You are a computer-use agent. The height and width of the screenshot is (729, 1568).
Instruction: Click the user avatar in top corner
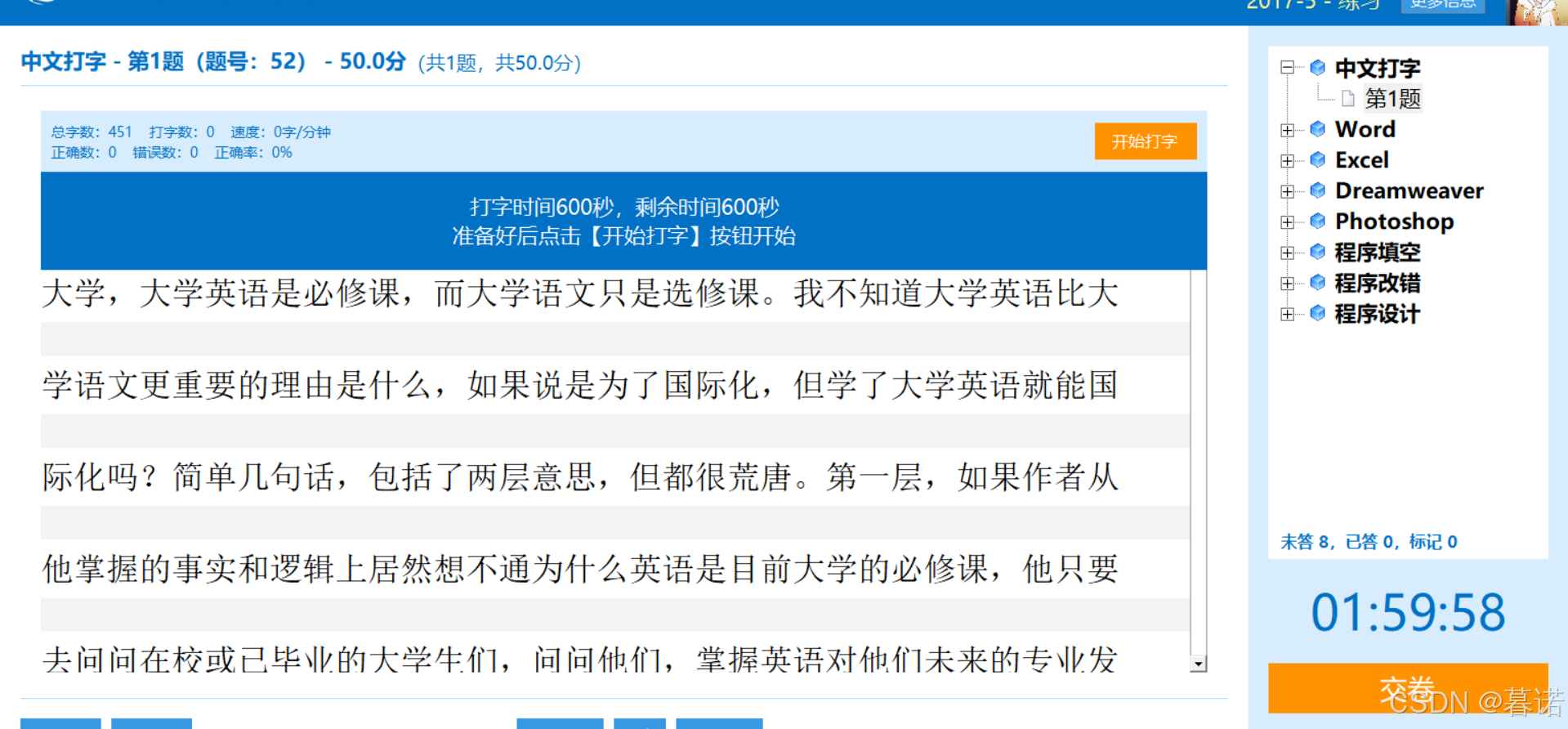[x=1537, y=11]
